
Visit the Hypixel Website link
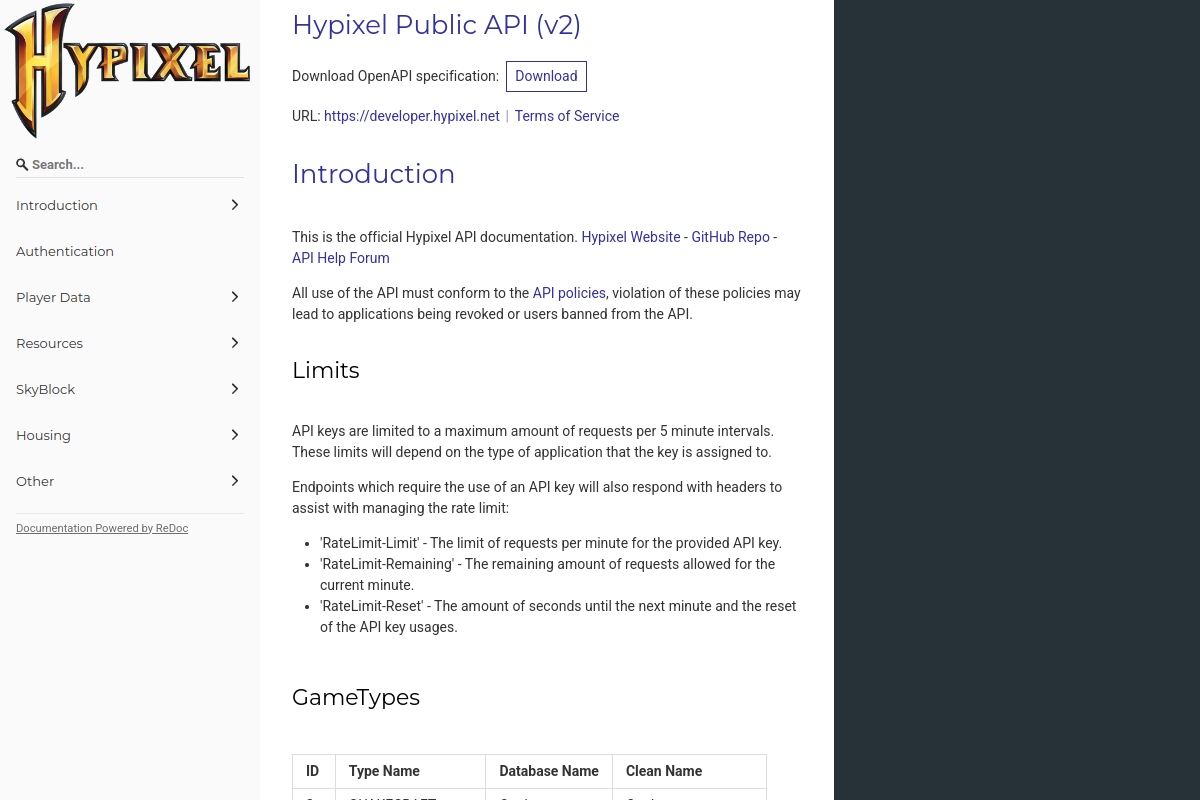pos(631,237)
